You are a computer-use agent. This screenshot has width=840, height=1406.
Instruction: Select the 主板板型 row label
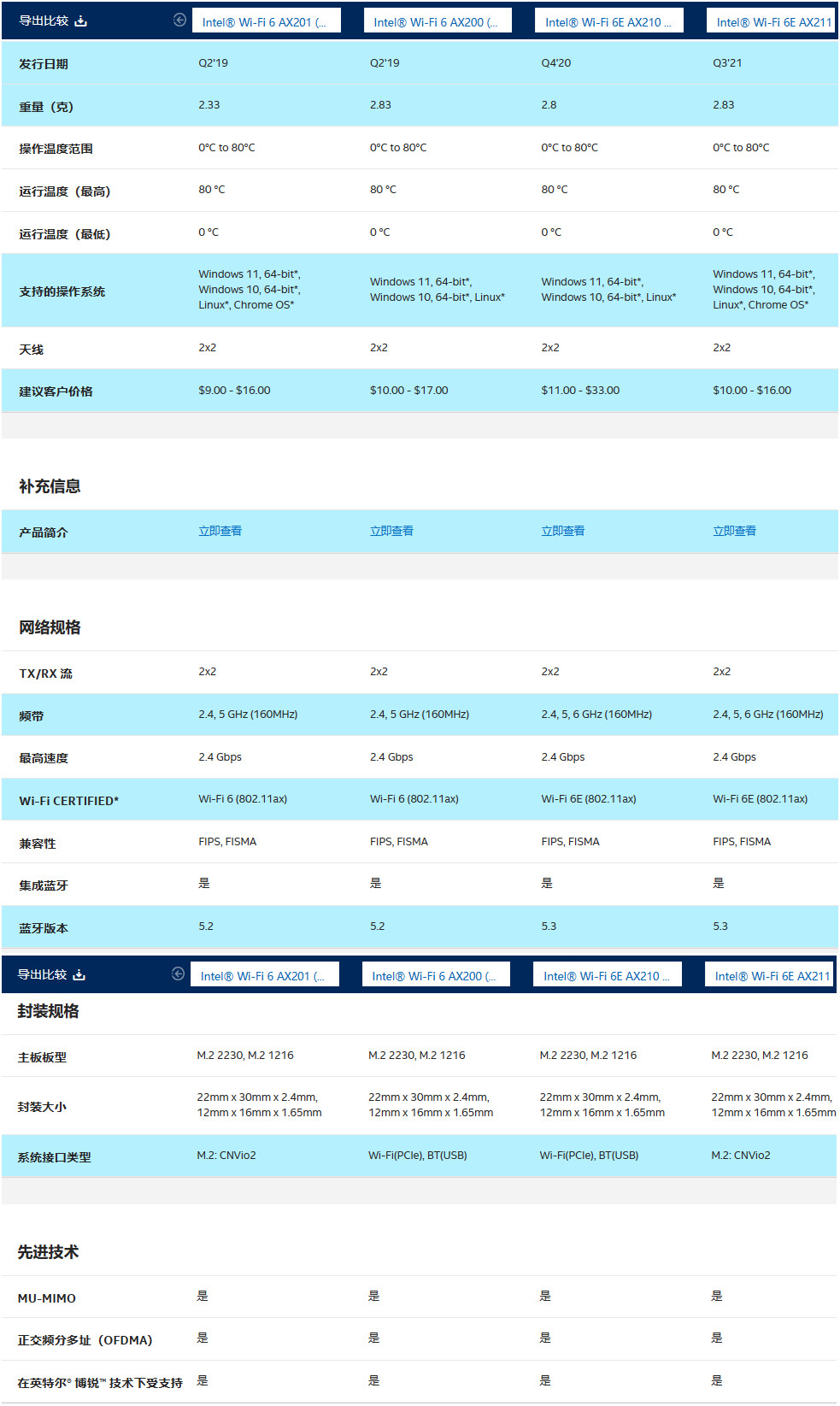pos(42,1057)
